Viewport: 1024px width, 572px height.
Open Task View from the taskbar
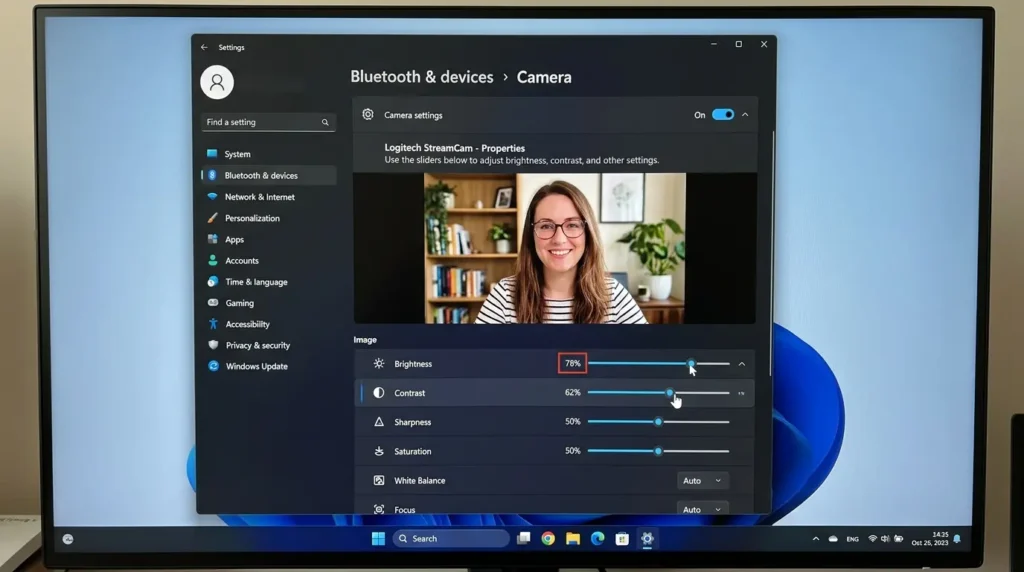click(524, 538)
